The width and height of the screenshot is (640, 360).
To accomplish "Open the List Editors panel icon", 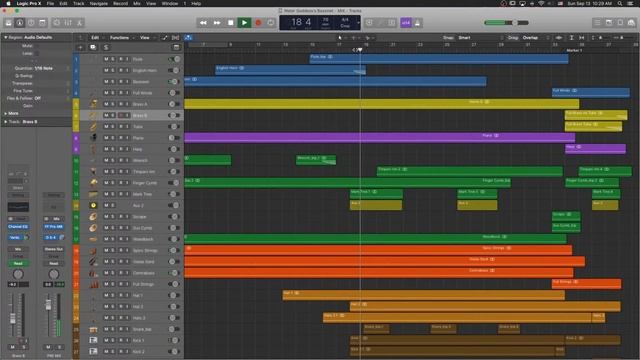I will click(597, 23).
